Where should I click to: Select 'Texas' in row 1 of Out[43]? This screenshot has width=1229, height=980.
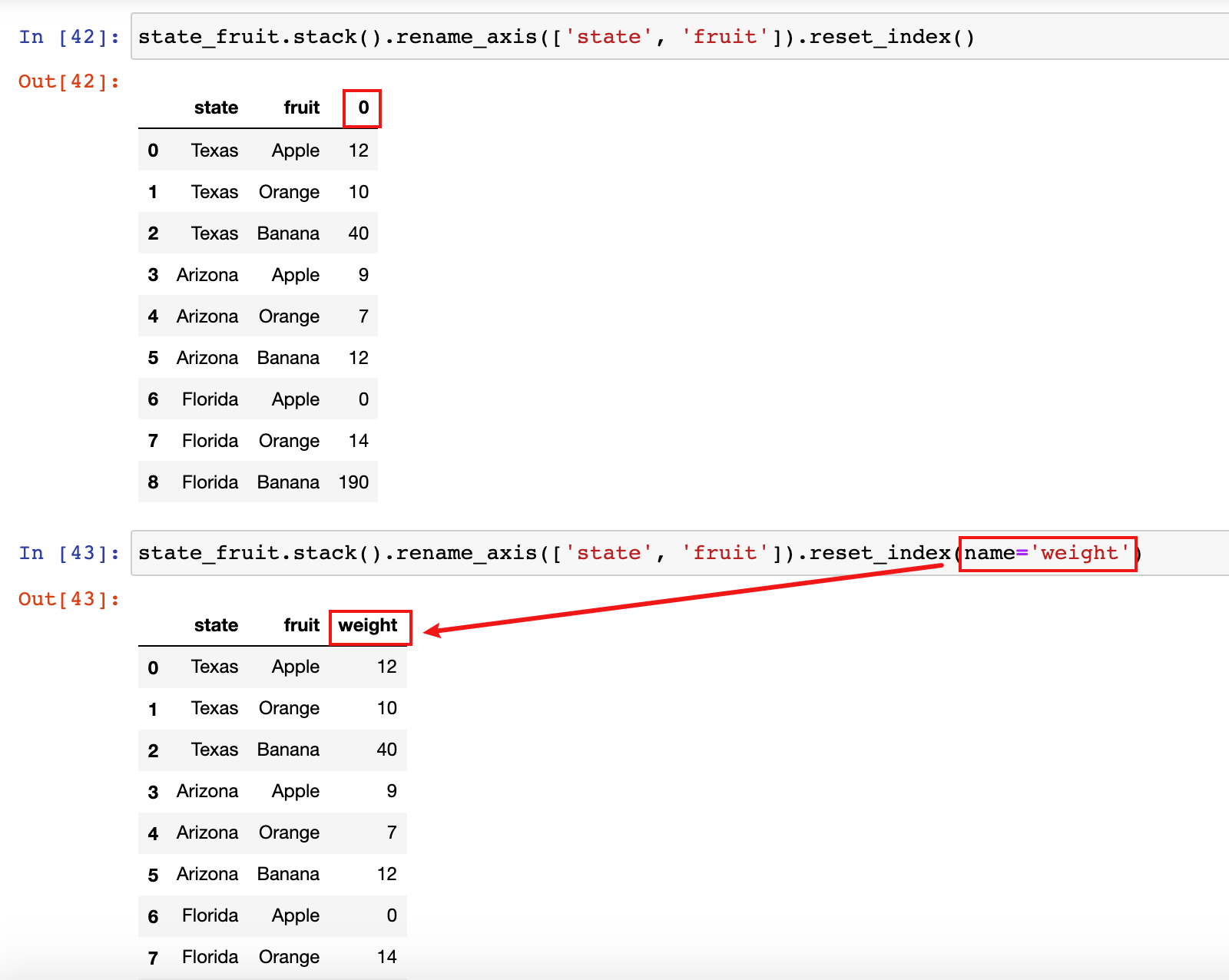tap(214, 708)
